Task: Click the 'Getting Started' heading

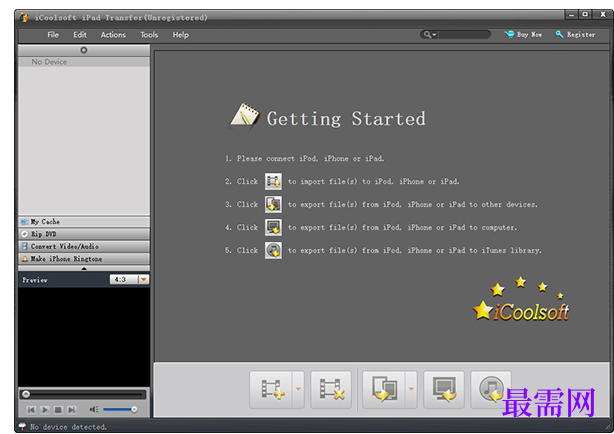Action: click(x=346, y=119)
